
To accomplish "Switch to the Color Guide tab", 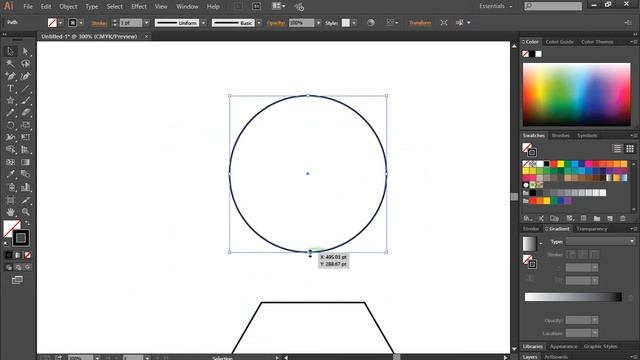I will 560,42.
